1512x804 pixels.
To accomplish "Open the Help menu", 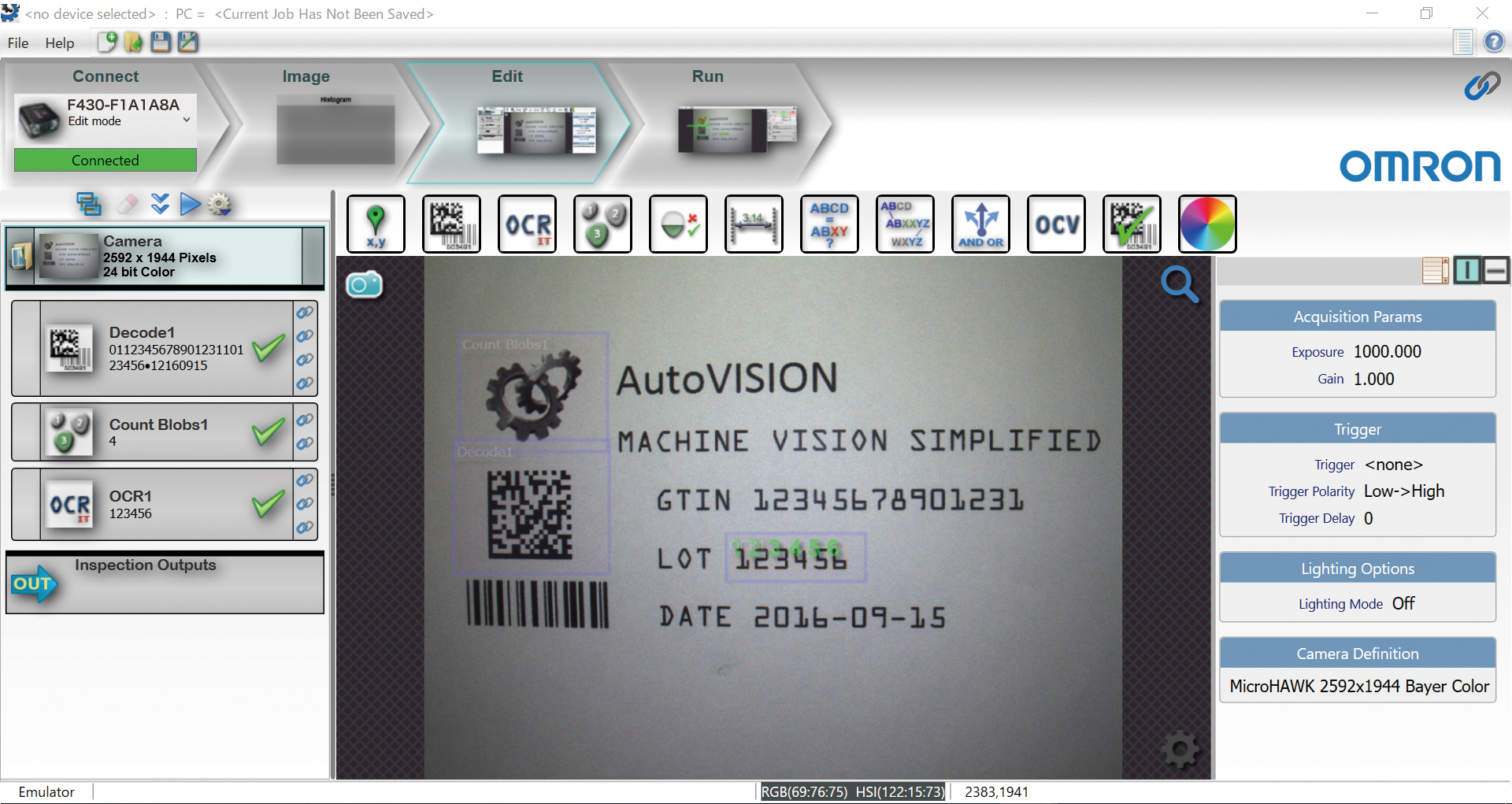I will 60,43.
